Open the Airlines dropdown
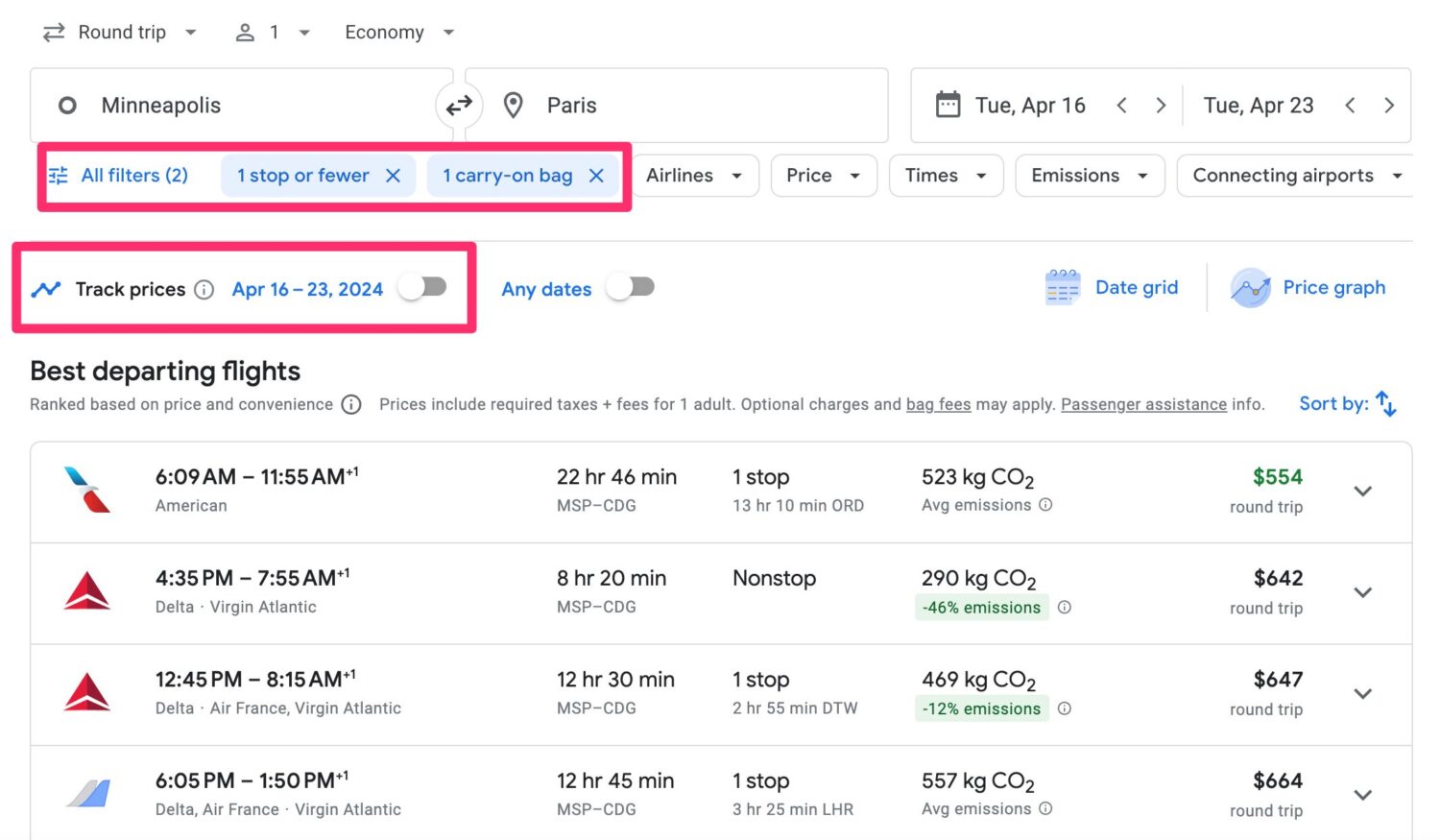The image size is (1440, 840). (x=694, y=175)
